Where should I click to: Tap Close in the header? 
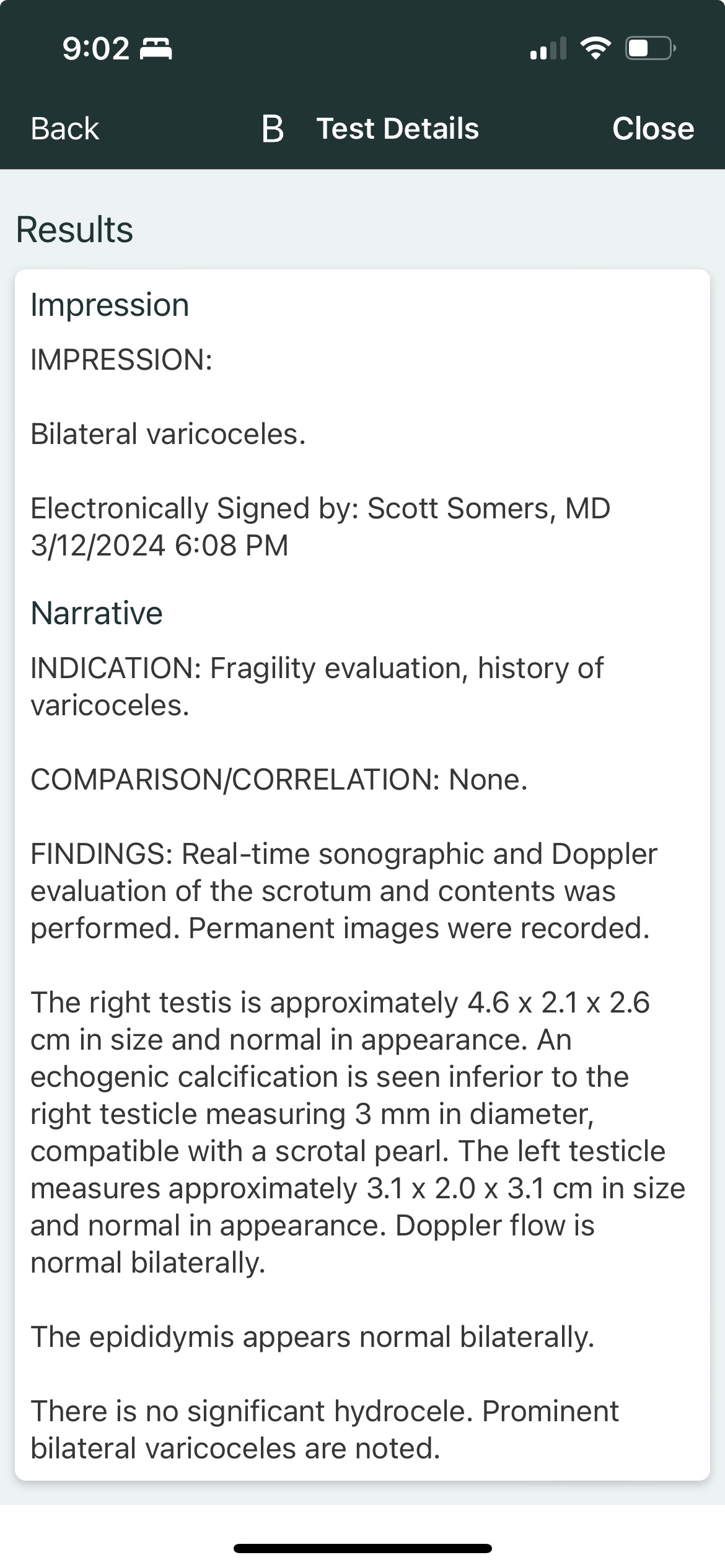652,129
